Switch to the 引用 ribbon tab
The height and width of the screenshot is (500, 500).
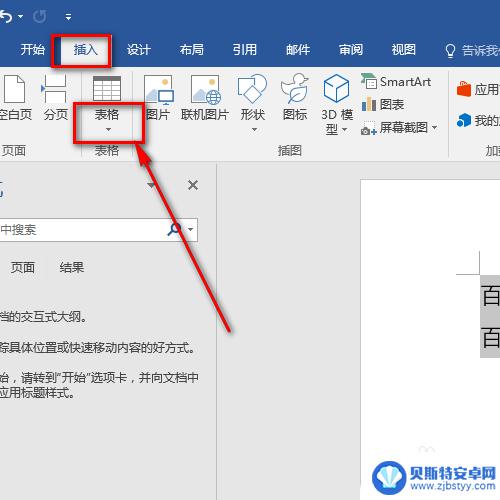pos(245,50)
